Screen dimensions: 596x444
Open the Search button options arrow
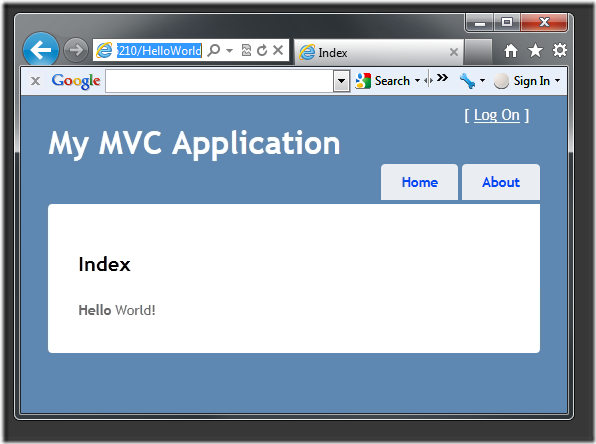[417, 81]
